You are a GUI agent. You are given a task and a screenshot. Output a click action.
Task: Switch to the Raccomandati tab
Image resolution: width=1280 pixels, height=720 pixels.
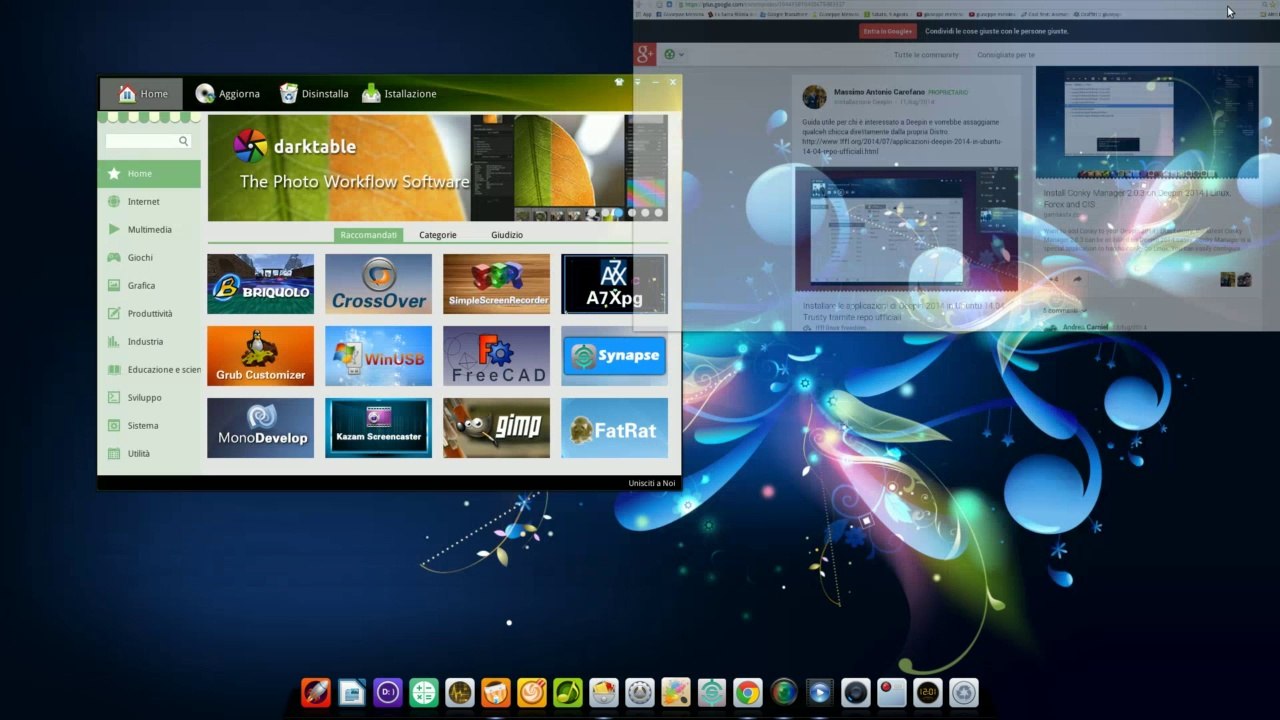tap(368, 235)
